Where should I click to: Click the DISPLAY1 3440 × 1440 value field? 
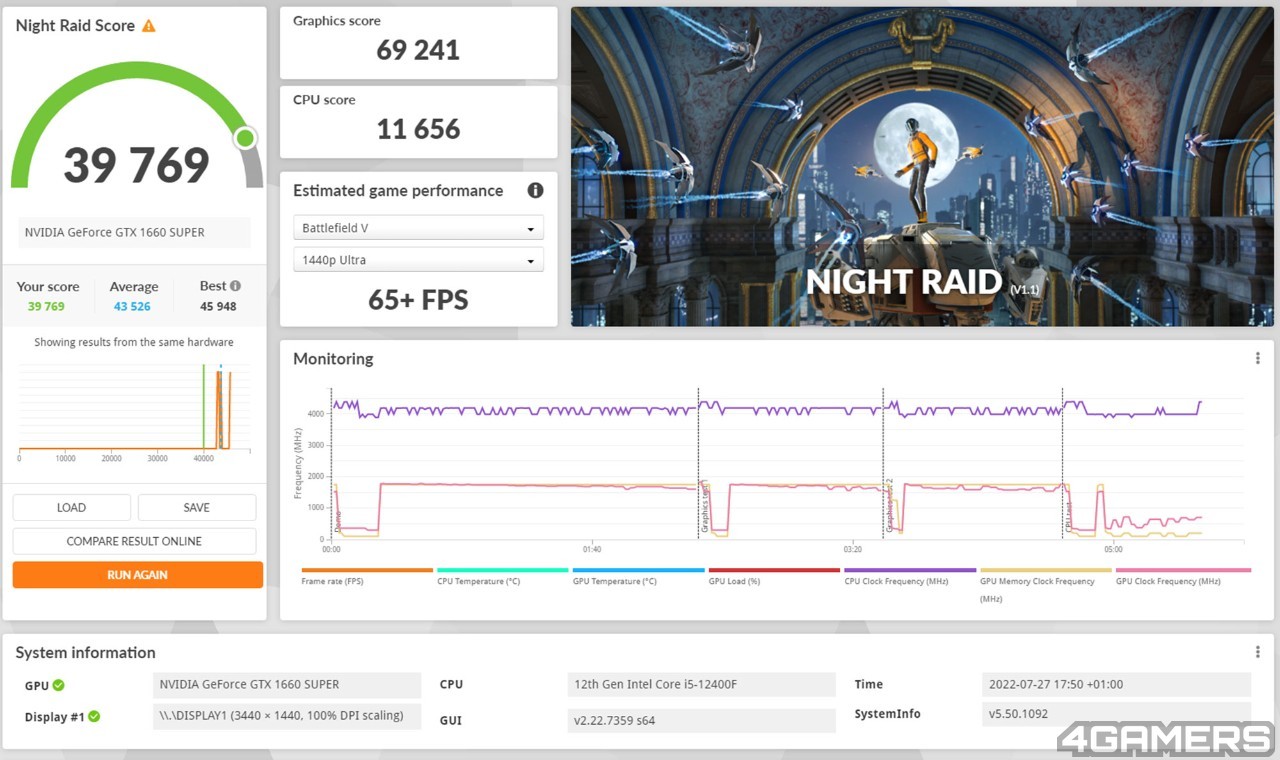tap(288, 716)
